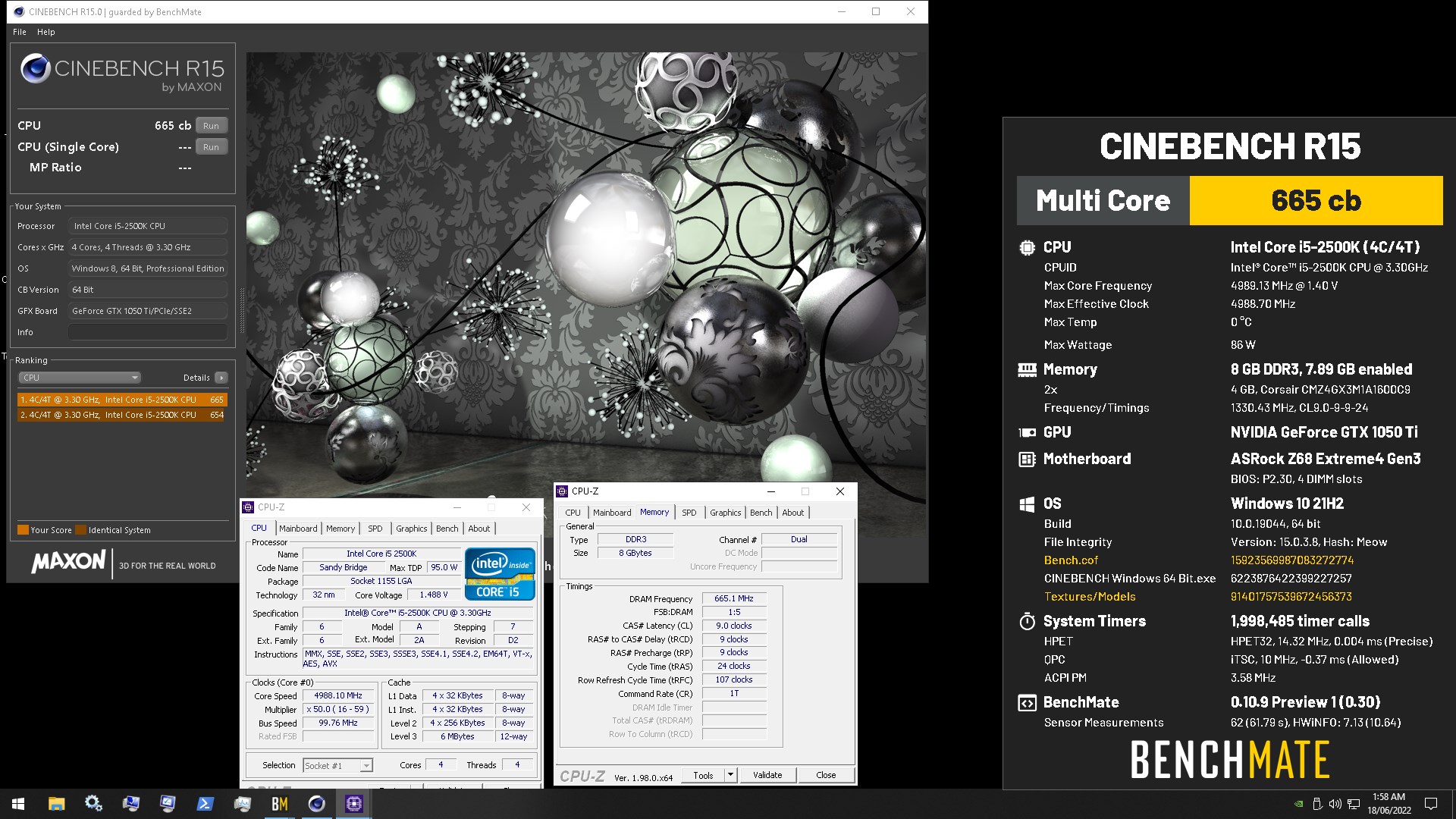Switch to Mainboard tab in left CPU-Z window

(x=298, y=529)
